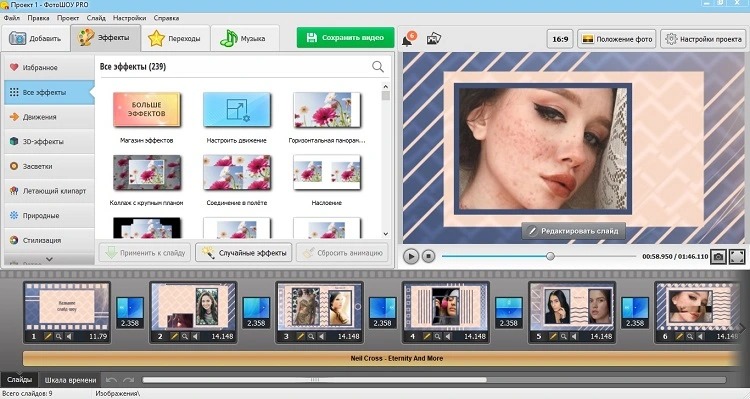The height and width of the screenshot is (399, 750).
Task: Click the transition between slides 3 and 4
Action: click(383, 312)
